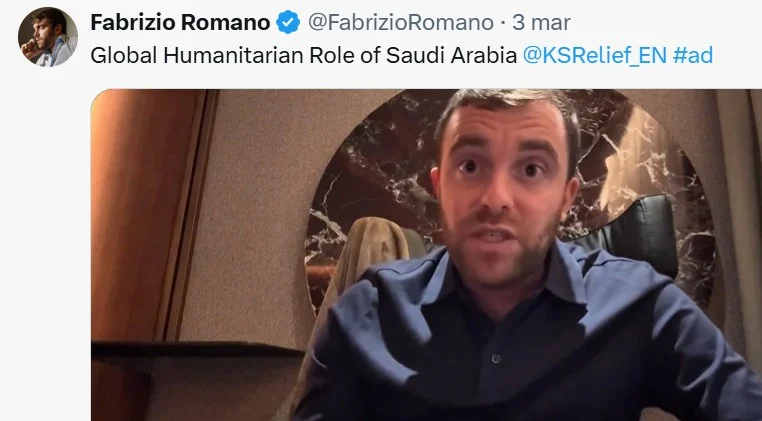Open the tweet via the 3 mar timestamp
This screenshot has height=421, width=762.
point(541,22)
